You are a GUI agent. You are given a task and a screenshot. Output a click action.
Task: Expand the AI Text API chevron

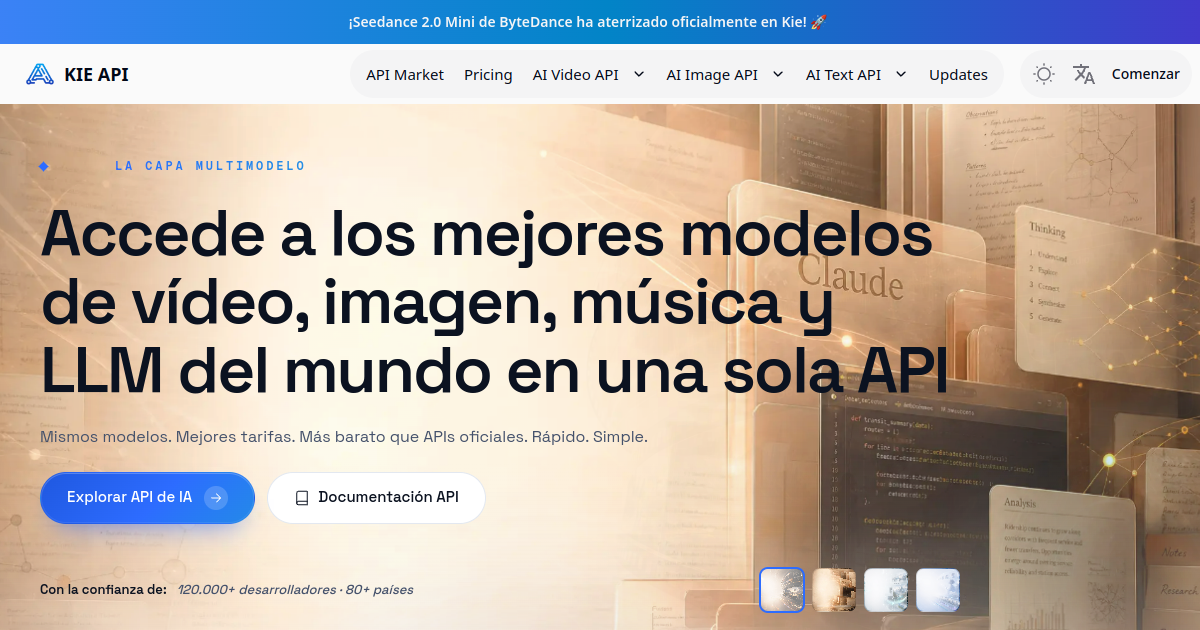tap(901, 74)
